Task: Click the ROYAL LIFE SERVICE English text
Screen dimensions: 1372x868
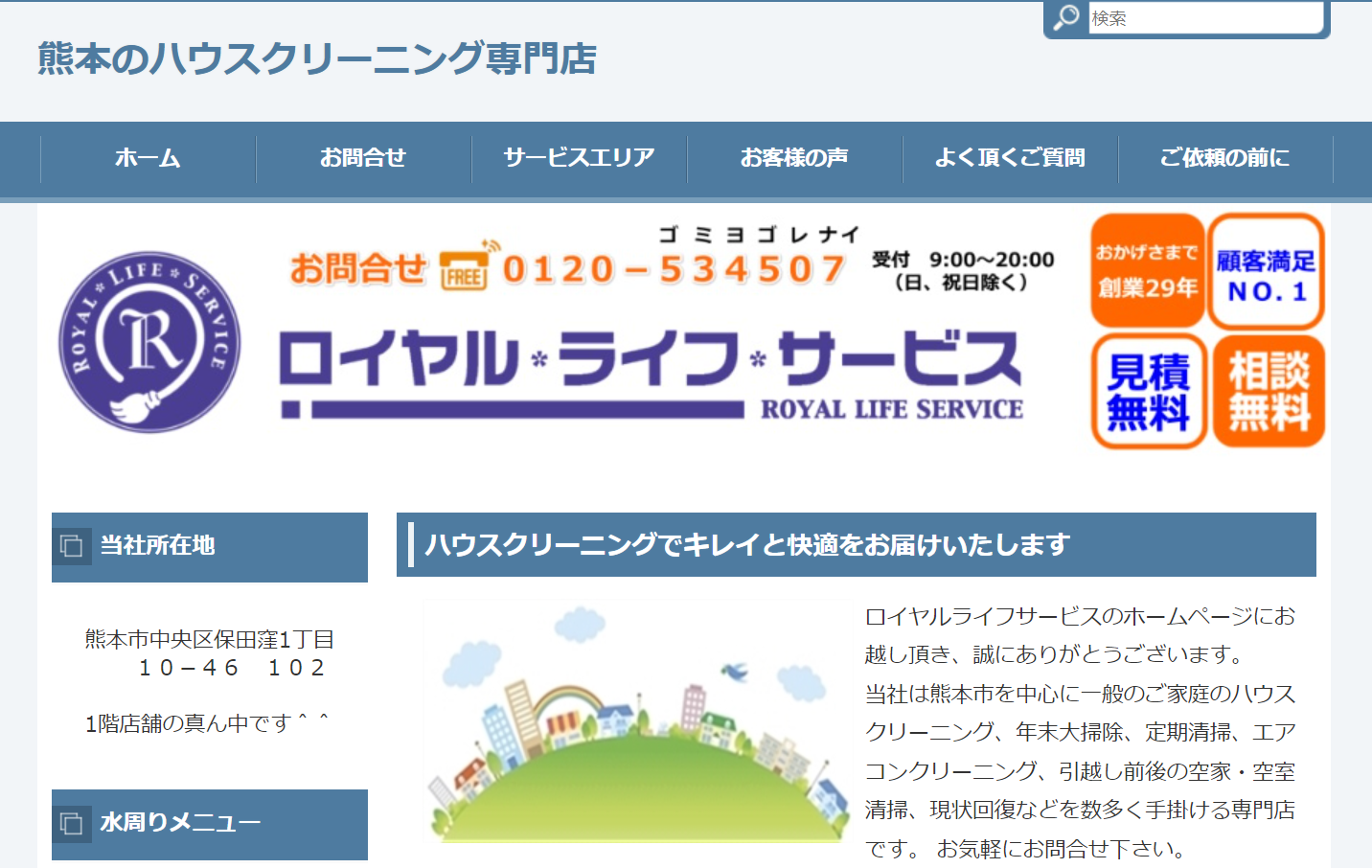Action: click(892, 409)
